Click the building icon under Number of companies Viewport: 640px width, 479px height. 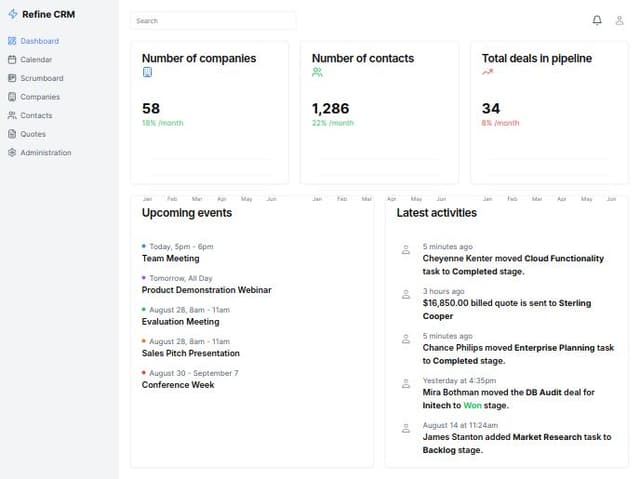coord(147,72)
